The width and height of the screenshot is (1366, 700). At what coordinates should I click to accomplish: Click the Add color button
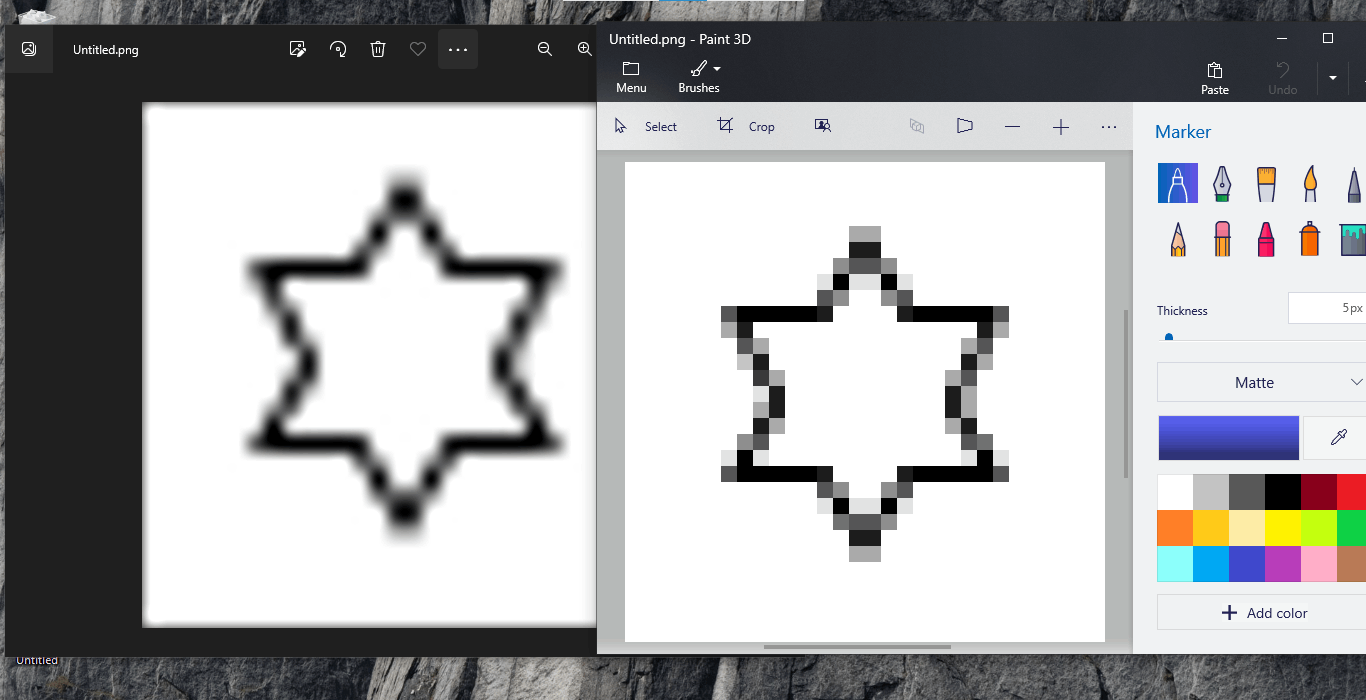pos(1261,613)
